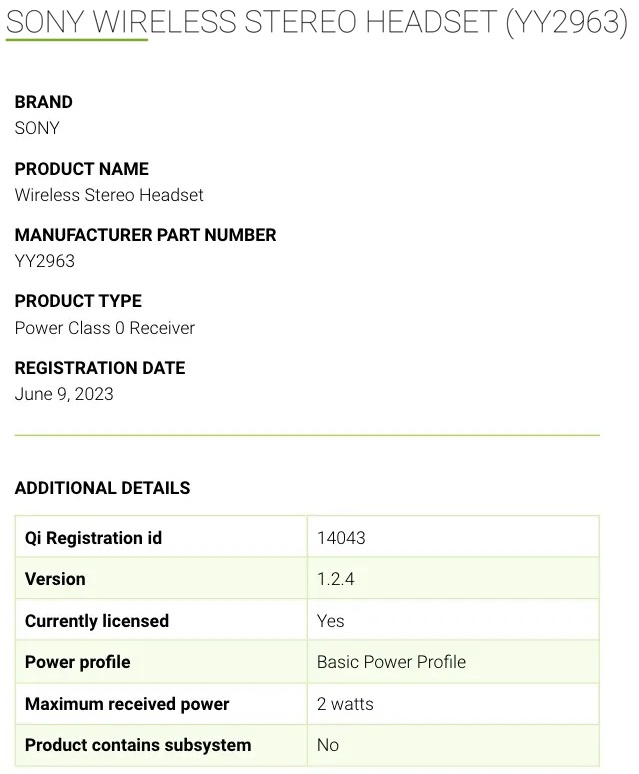Click the Sony Wireless Stereo Headset page title

[317, 21]
